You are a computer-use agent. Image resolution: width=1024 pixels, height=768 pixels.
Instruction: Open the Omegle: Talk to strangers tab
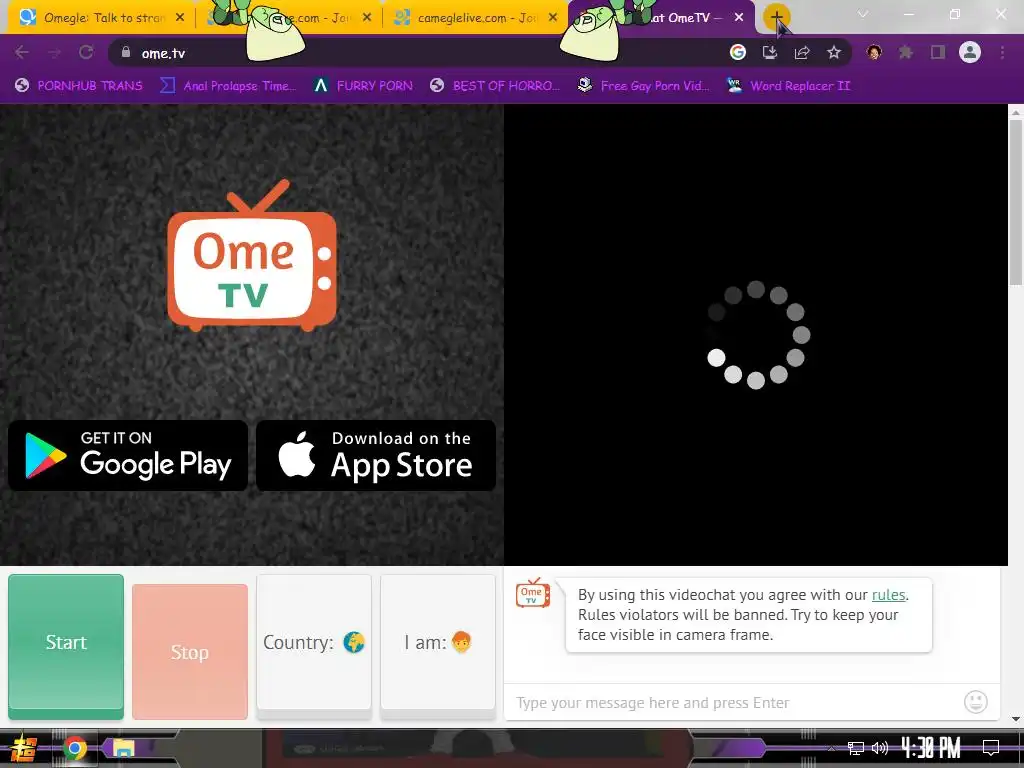[101, 18]
